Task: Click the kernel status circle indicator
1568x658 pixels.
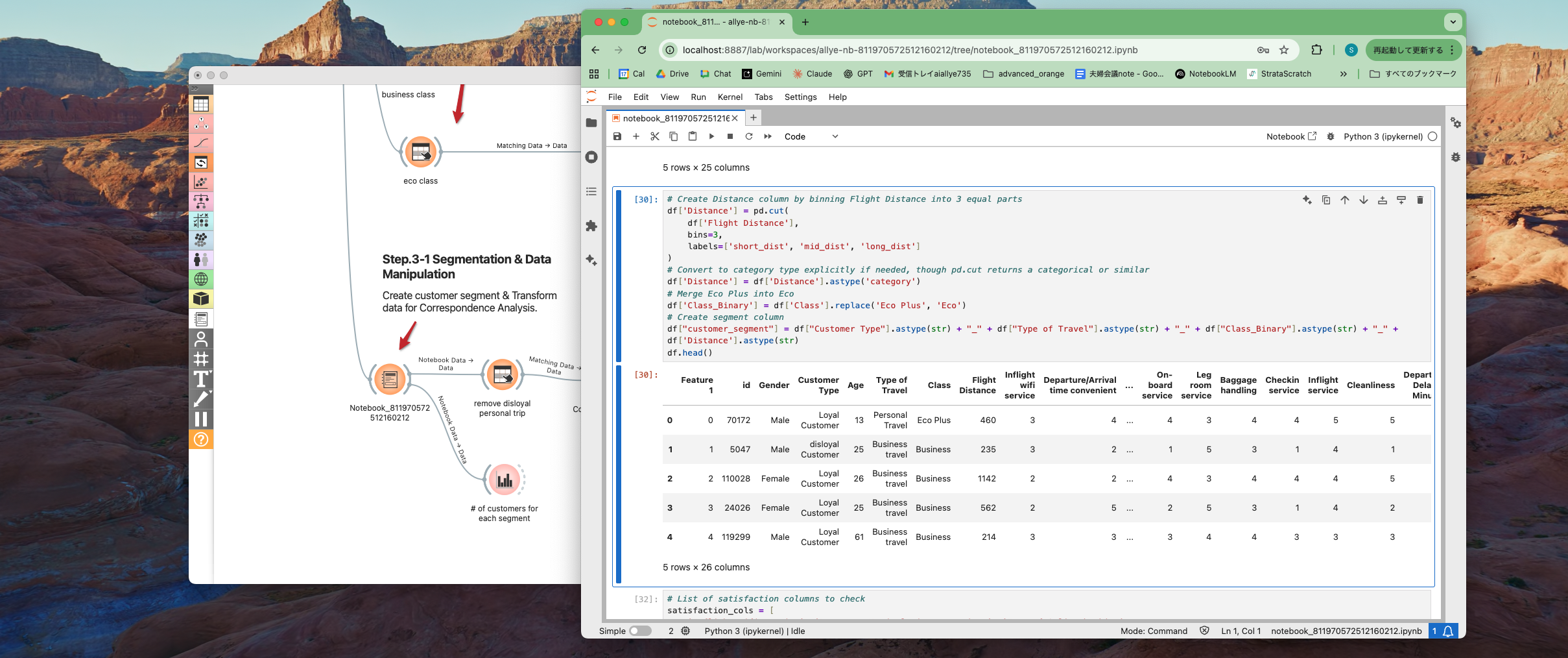Action: point(1432,136)
